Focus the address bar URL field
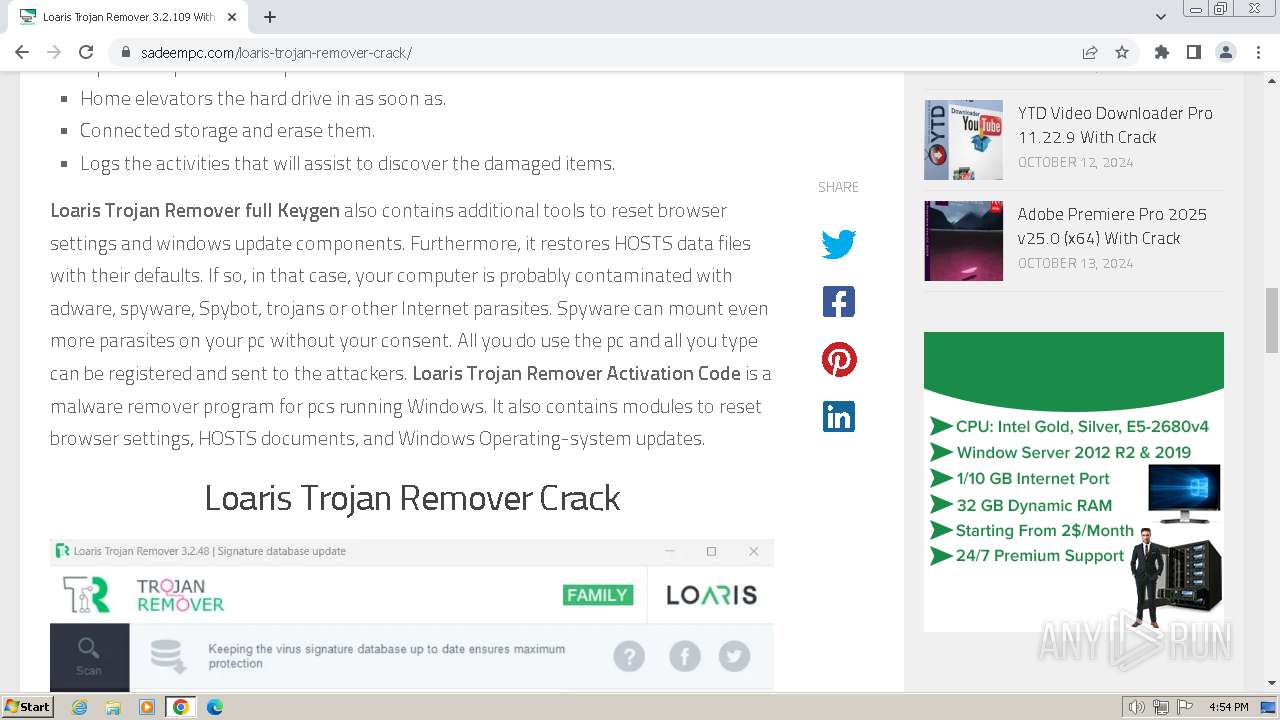Screen dimensions: 1280x720 tap(600, 52)
